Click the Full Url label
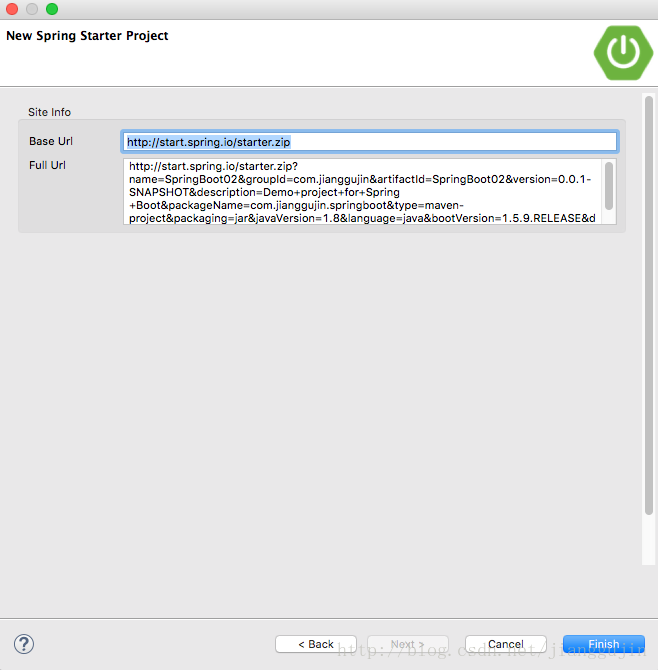Viewport: 658px width, 670px height. click(47, 165)
